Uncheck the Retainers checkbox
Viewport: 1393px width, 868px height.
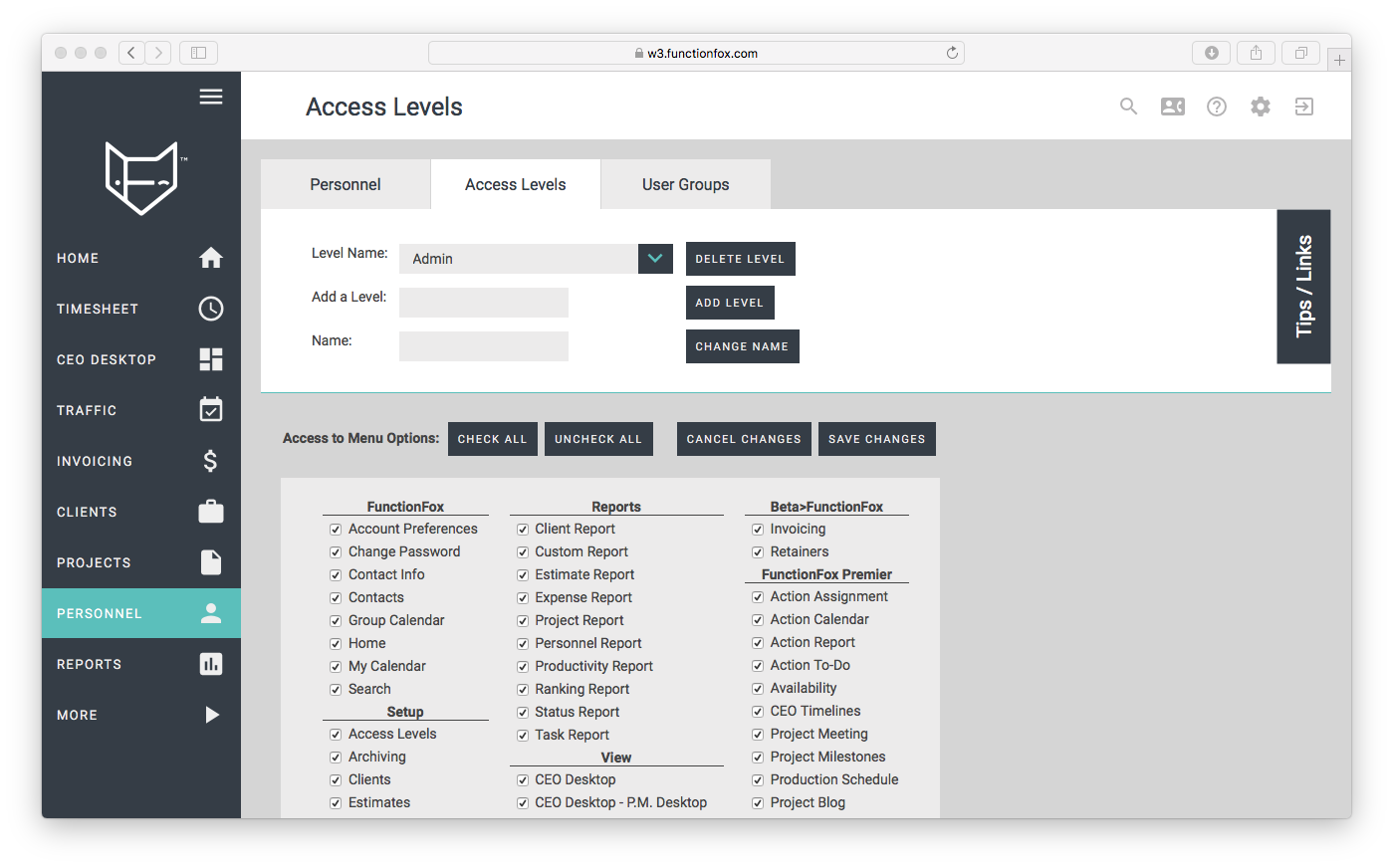(x=758, y=552)
